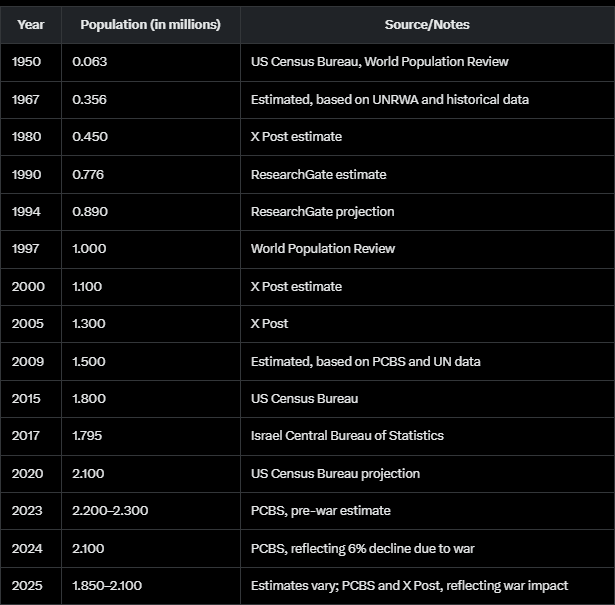
Task: Click 'US Census Bureau' in the 2015 row
Action: click(304, 399)
